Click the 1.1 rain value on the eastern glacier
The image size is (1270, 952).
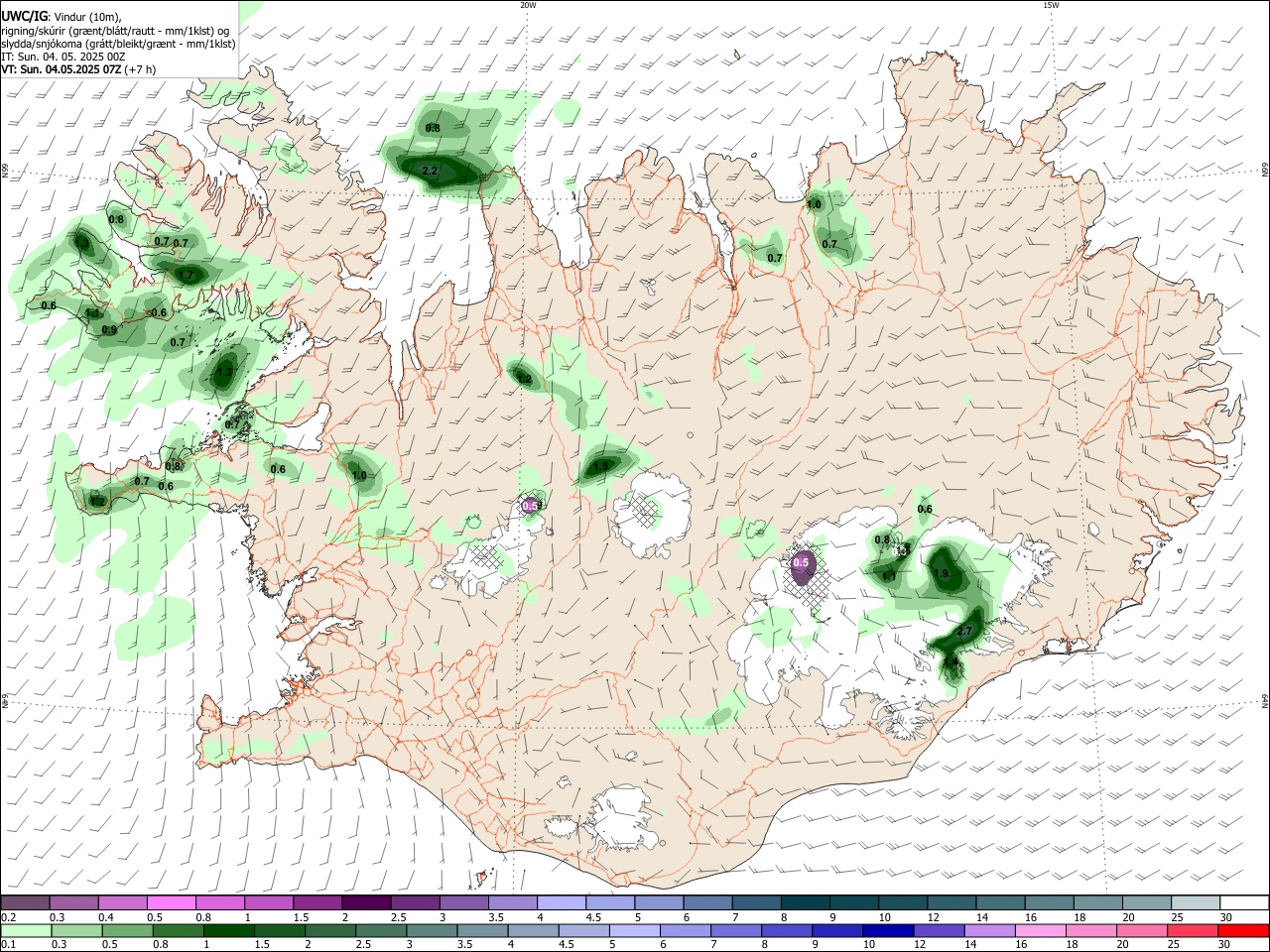click(889, 576)
